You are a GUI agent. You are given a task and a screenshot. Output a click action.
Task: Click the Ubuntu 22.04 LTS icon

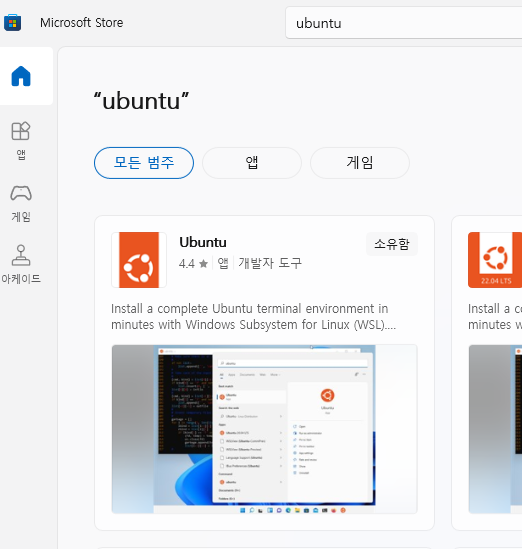tap(495, 260)
